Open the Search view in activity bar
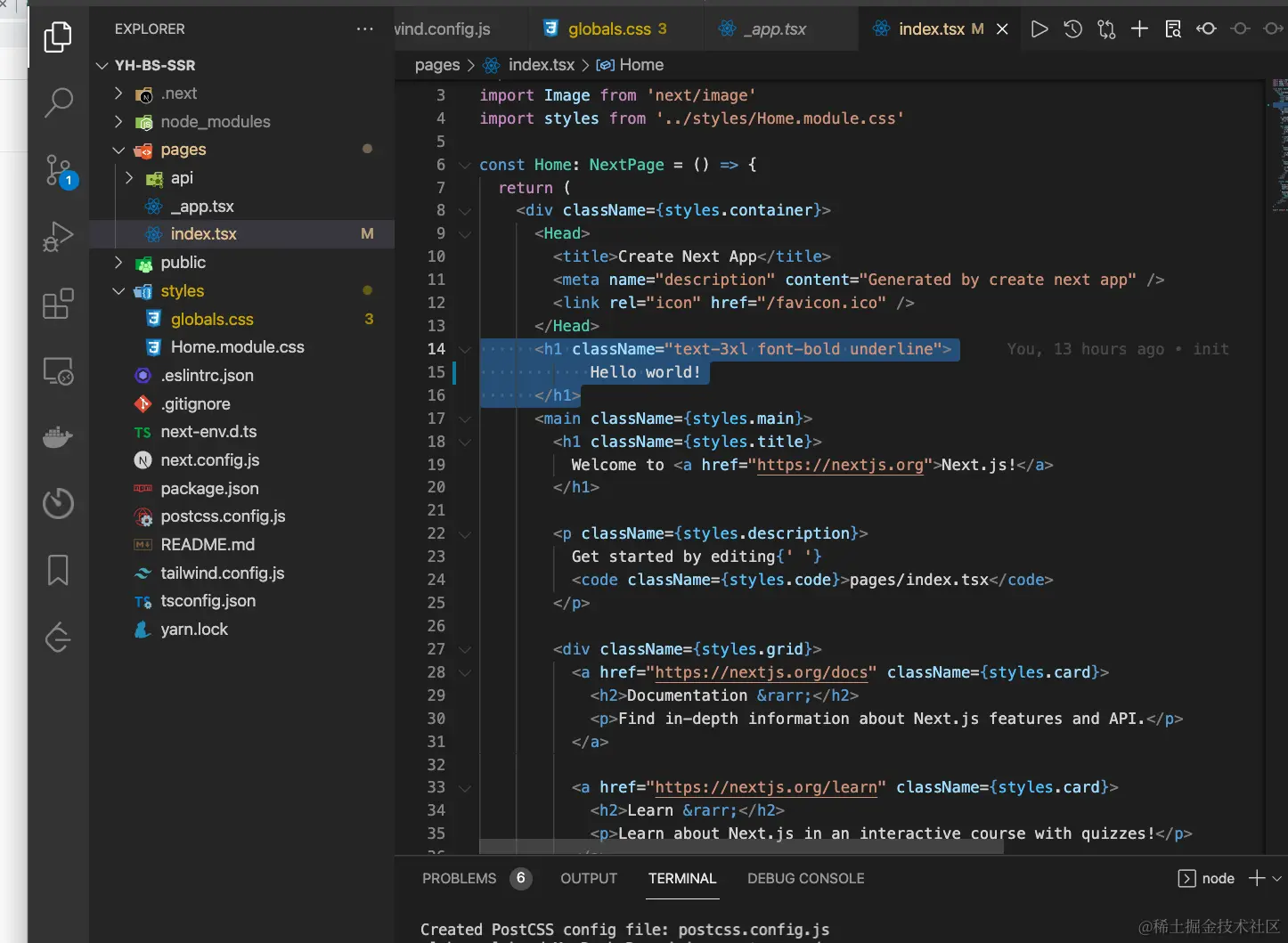The image size is (1288, 943). coord(58,102)
